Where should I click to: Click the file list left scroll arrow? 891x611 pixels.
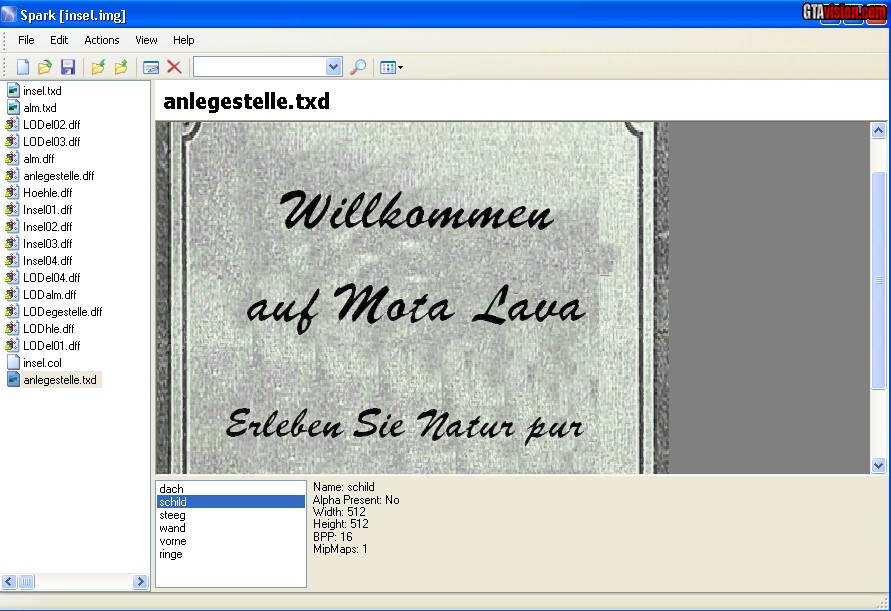(9, 581)
